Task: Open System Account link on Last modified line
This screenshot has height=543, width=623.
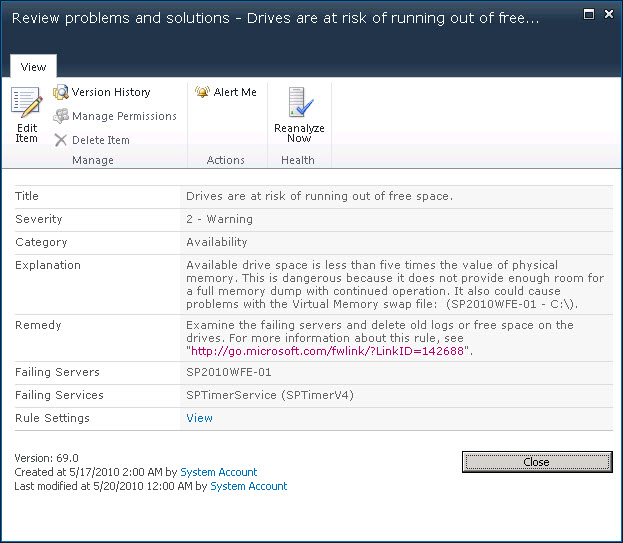Action: tap(248, 486)
